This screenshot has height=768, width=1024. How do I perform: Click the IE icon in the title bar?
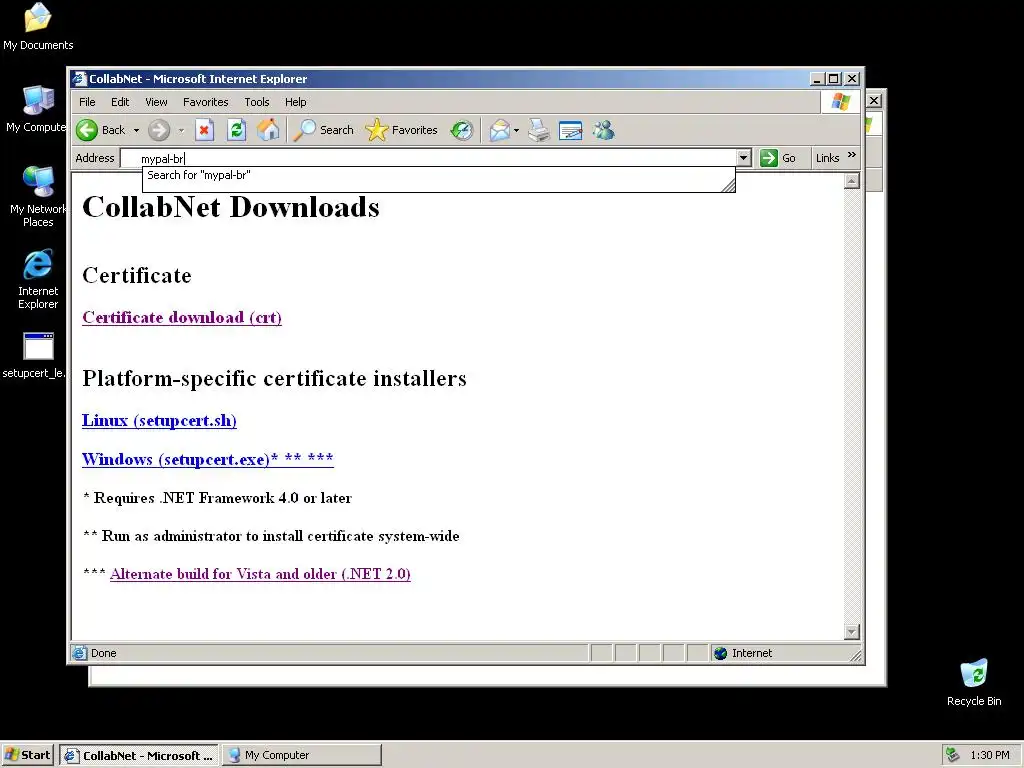pos(80,79)
